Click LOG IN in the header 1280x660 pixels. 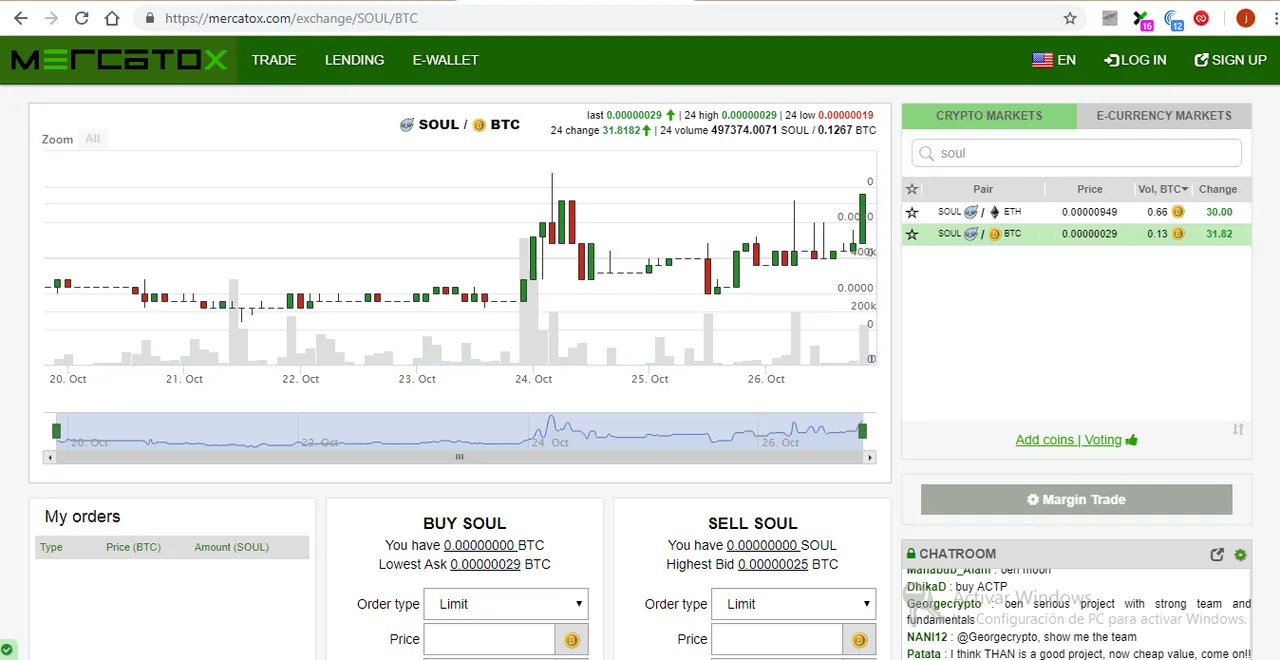click(1135, 60)
